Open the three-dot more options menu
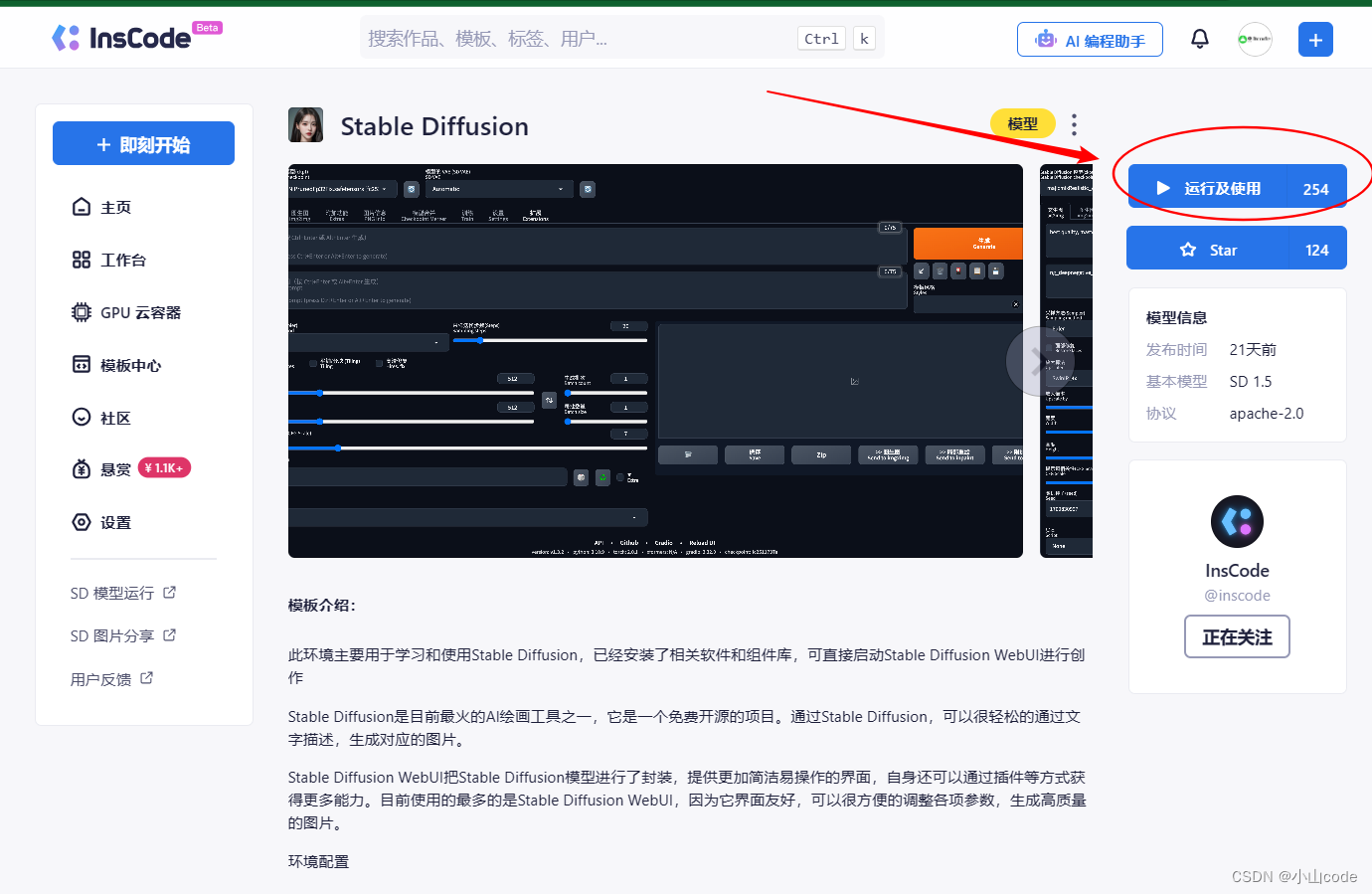Viewport: 1372px width, 894px height. tap(1074, 124)
